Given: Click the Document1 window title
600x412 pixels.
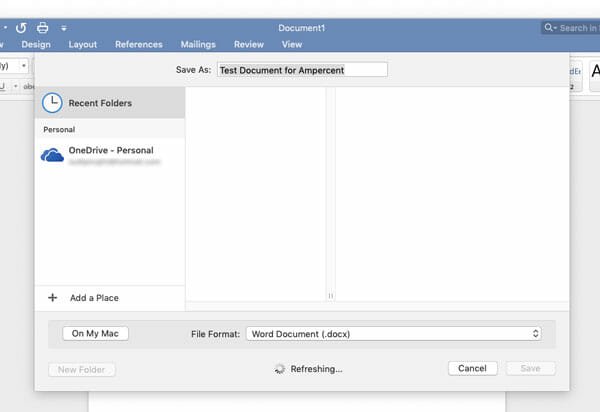Looking at the screenshot, I should 302,28.
